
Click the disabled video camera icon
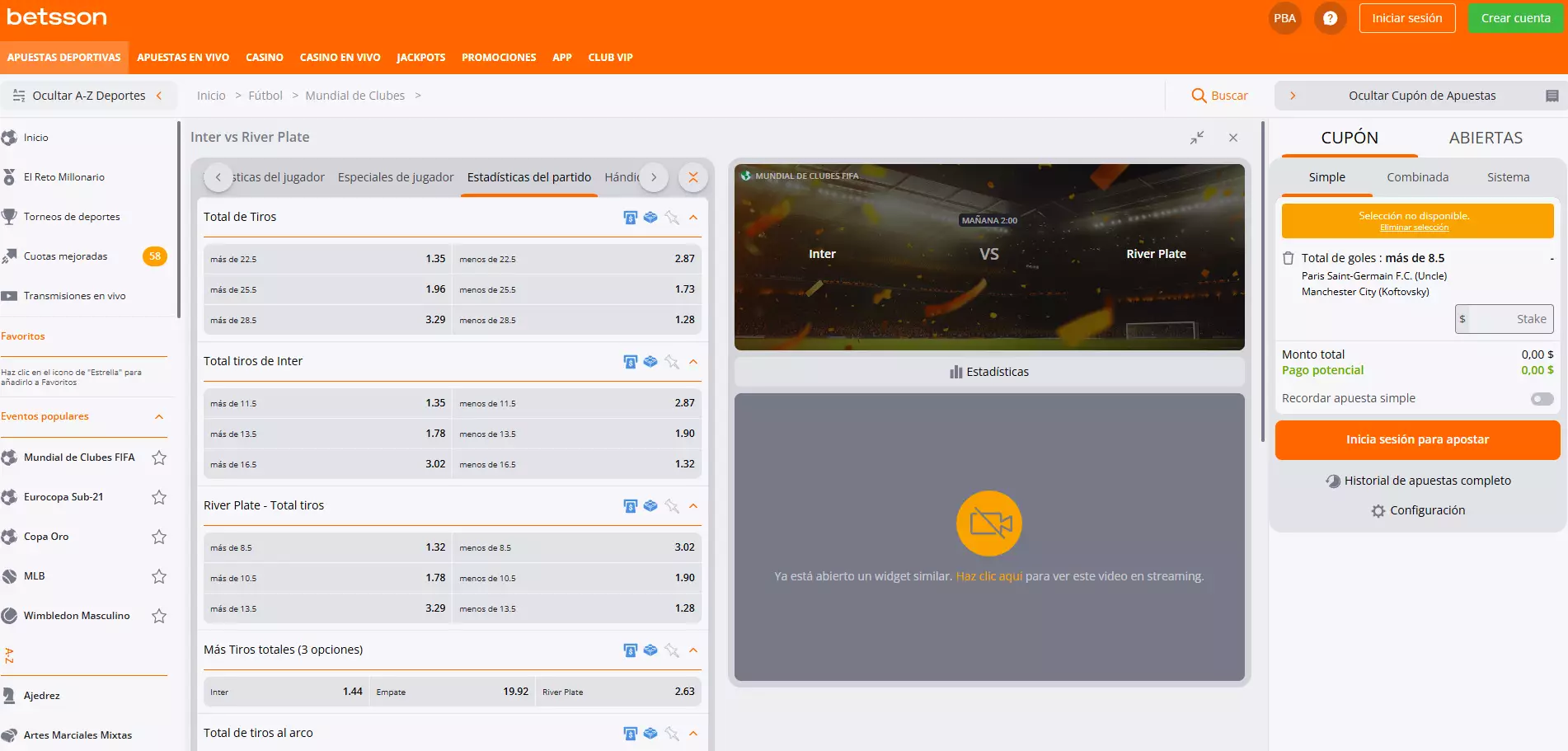click(989, 523)
